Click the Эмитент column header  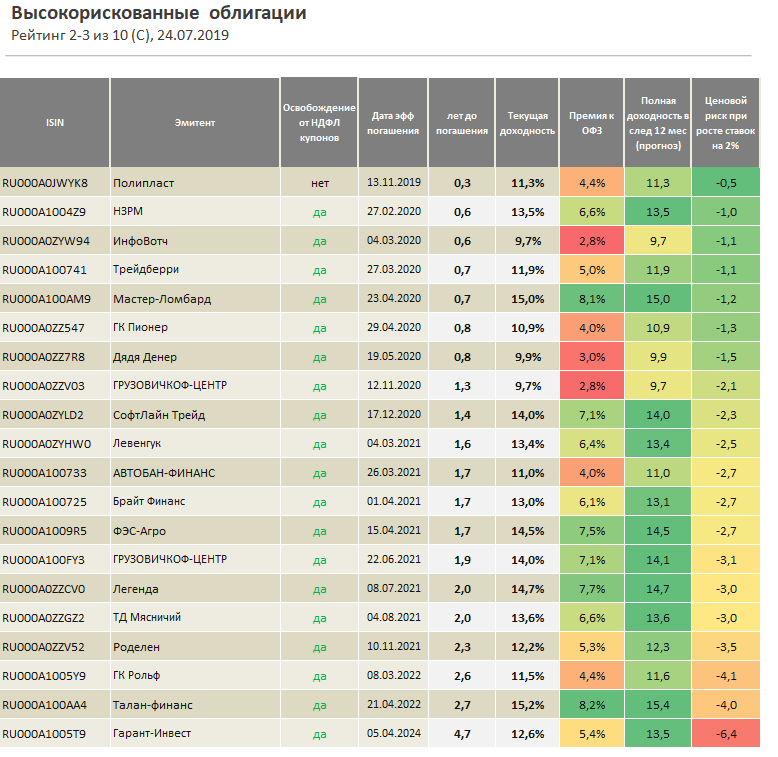point(194,122)
